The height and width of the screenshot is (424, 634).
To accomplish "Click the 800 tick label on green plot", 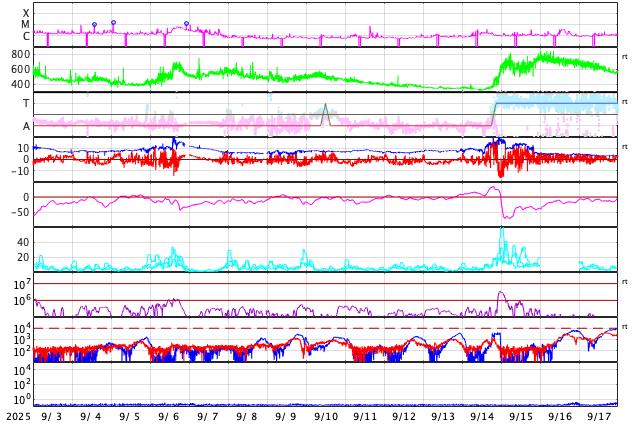I will (x=21, y=54).
